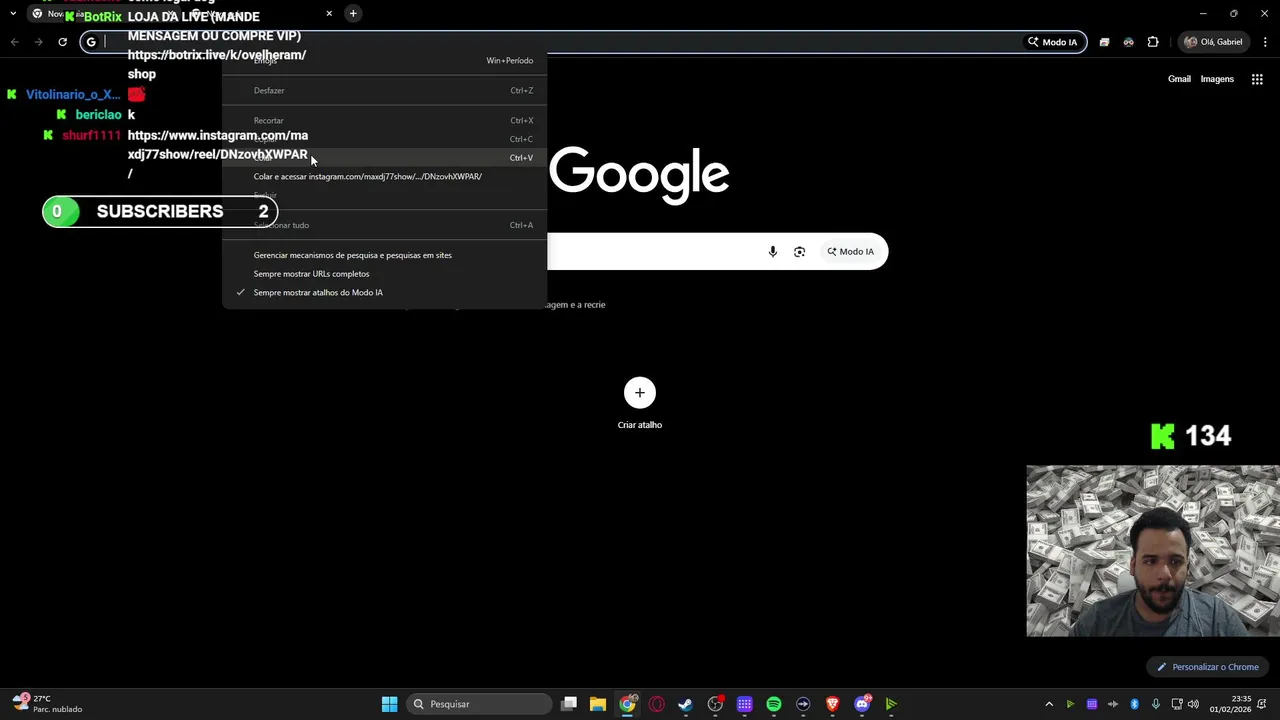The image size is (1280, 720).
Task: Open the Windows Start menu
Action: [389, 704]
